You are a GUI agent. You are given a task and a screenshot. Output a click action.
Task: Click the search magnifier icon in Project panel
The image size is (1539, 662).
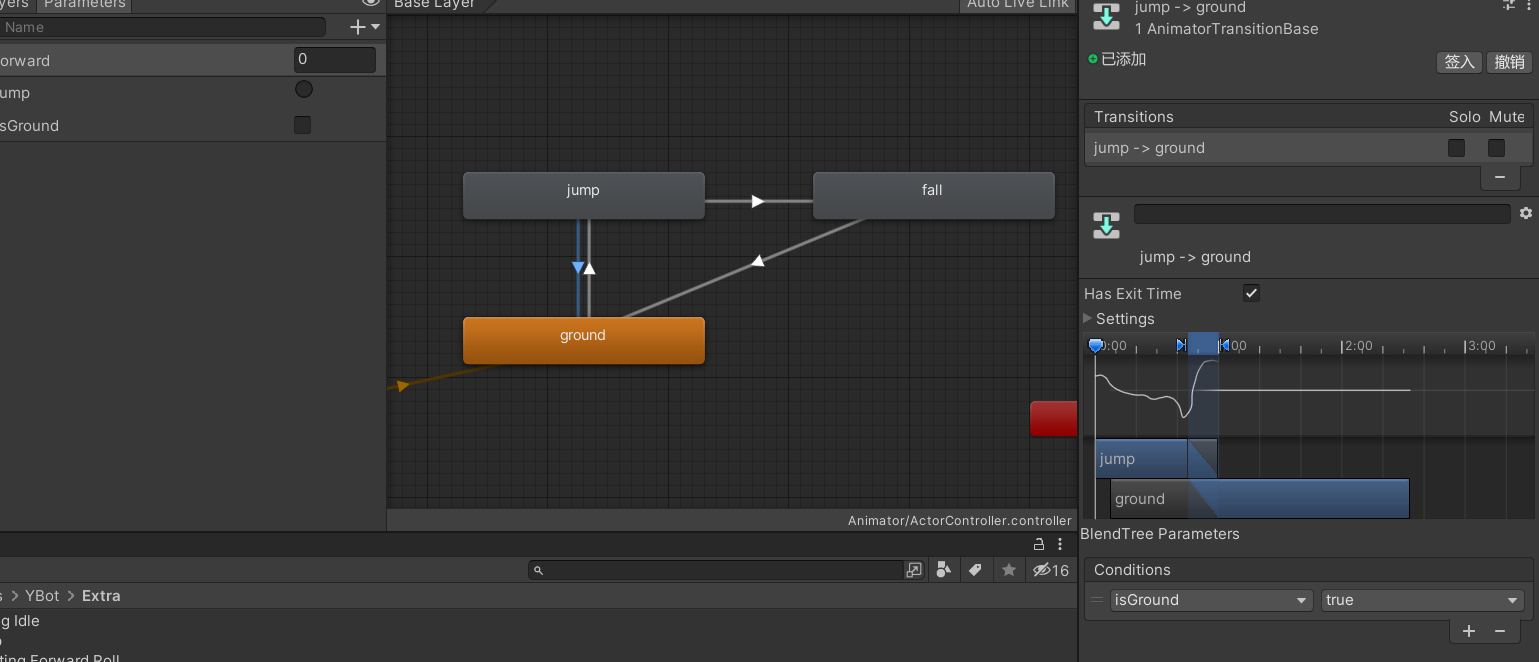click(538, 570)
